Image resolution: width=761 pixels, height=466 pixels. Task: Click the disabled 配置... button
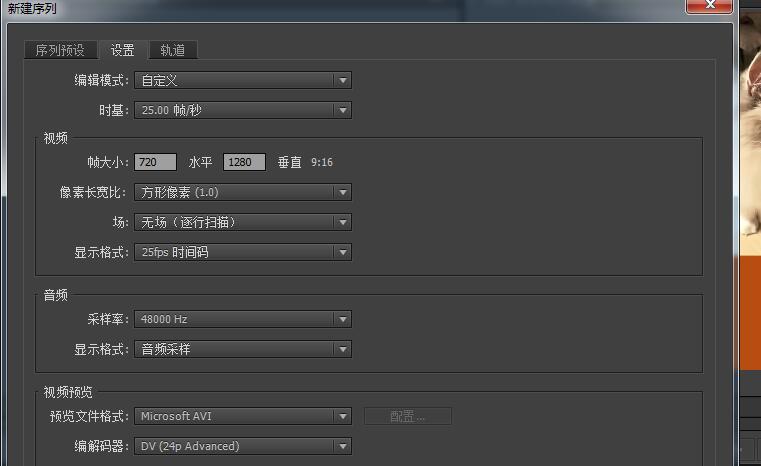pyautogui.click(x=408, y=416)
